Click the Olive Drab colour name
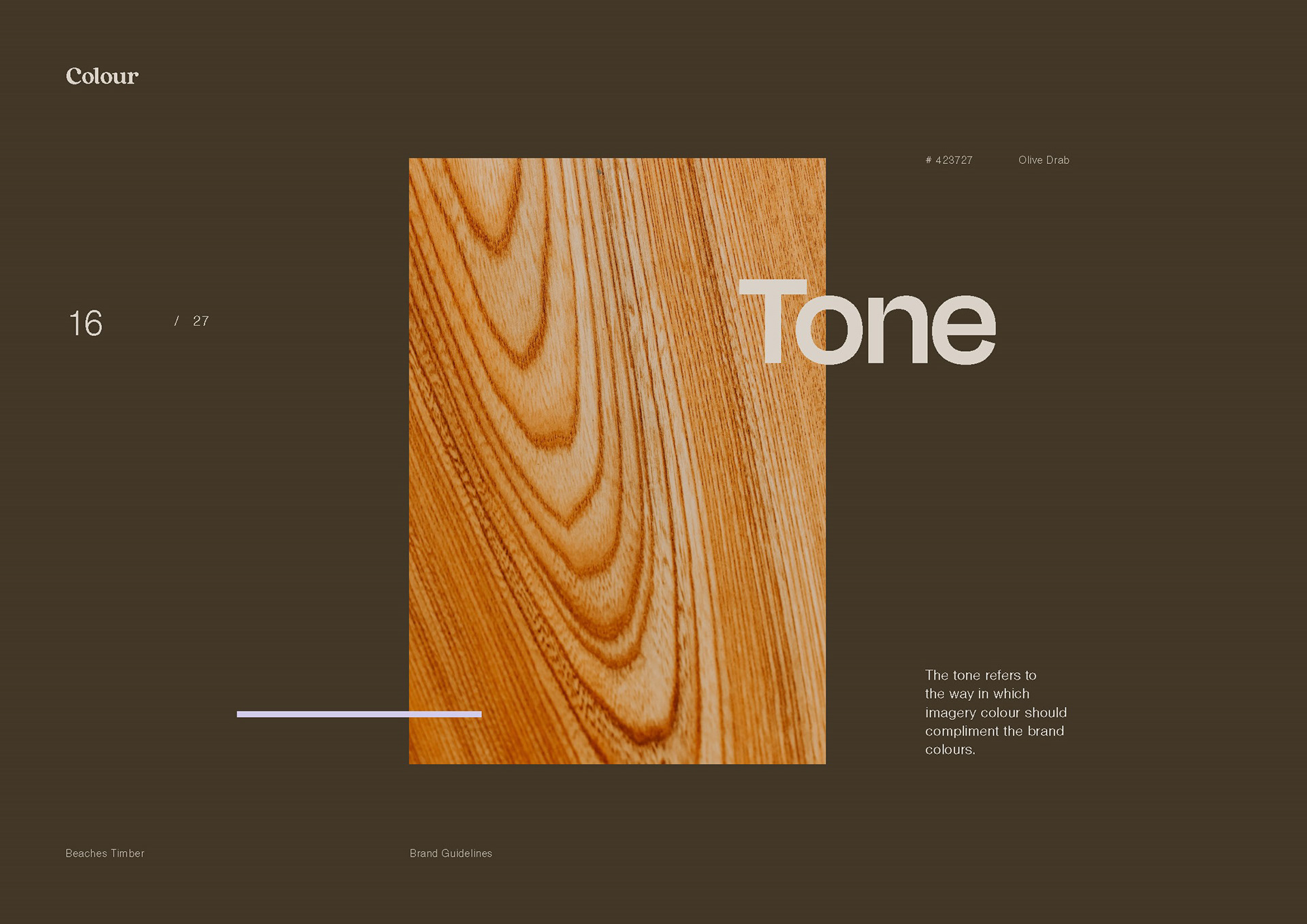The image size is (1307, 924). pyautogui.click(x=1044, y=161)
